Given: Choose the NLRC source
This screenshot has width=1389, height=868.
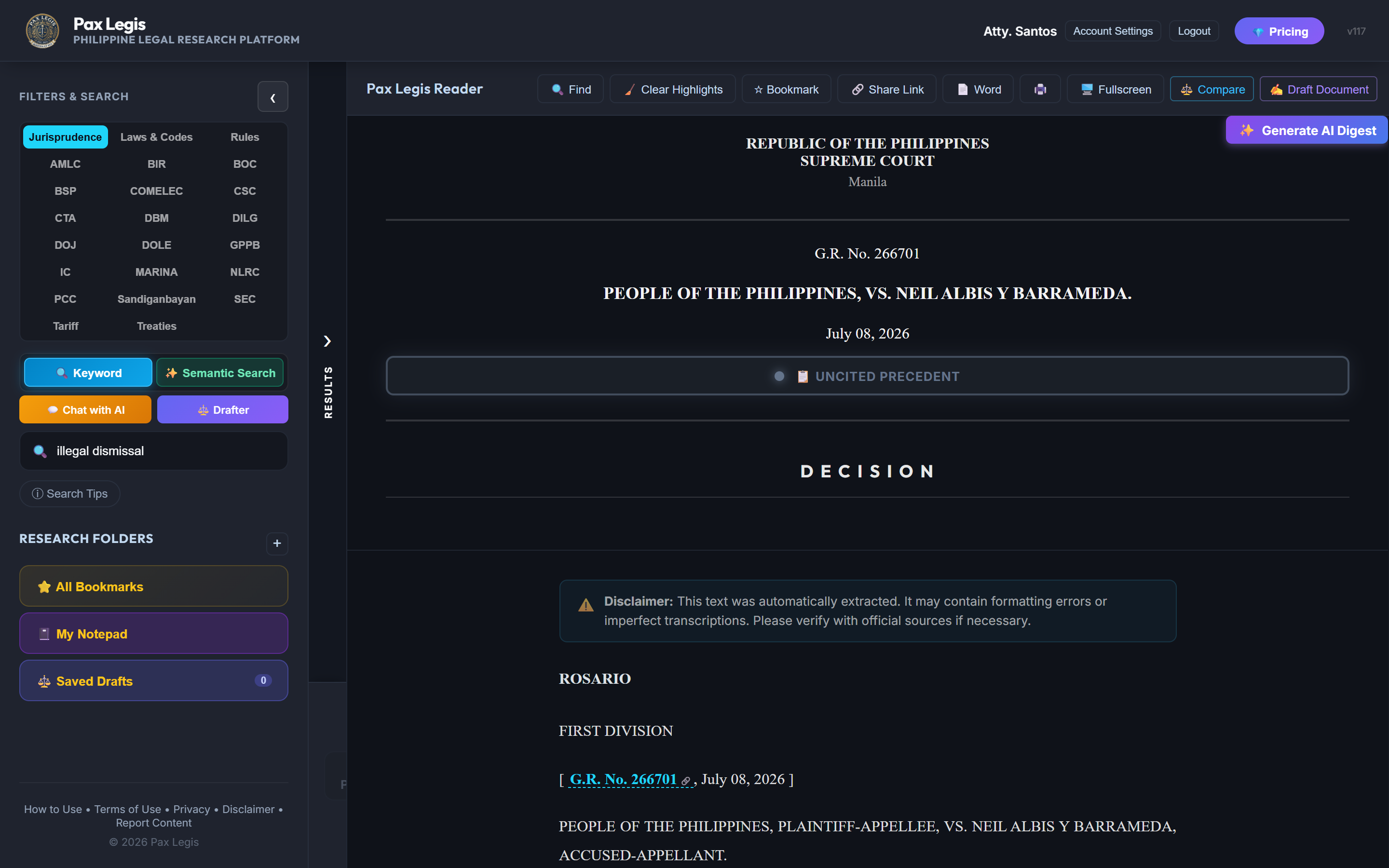Looking at the screenshot, I should [x=245, y=272].
